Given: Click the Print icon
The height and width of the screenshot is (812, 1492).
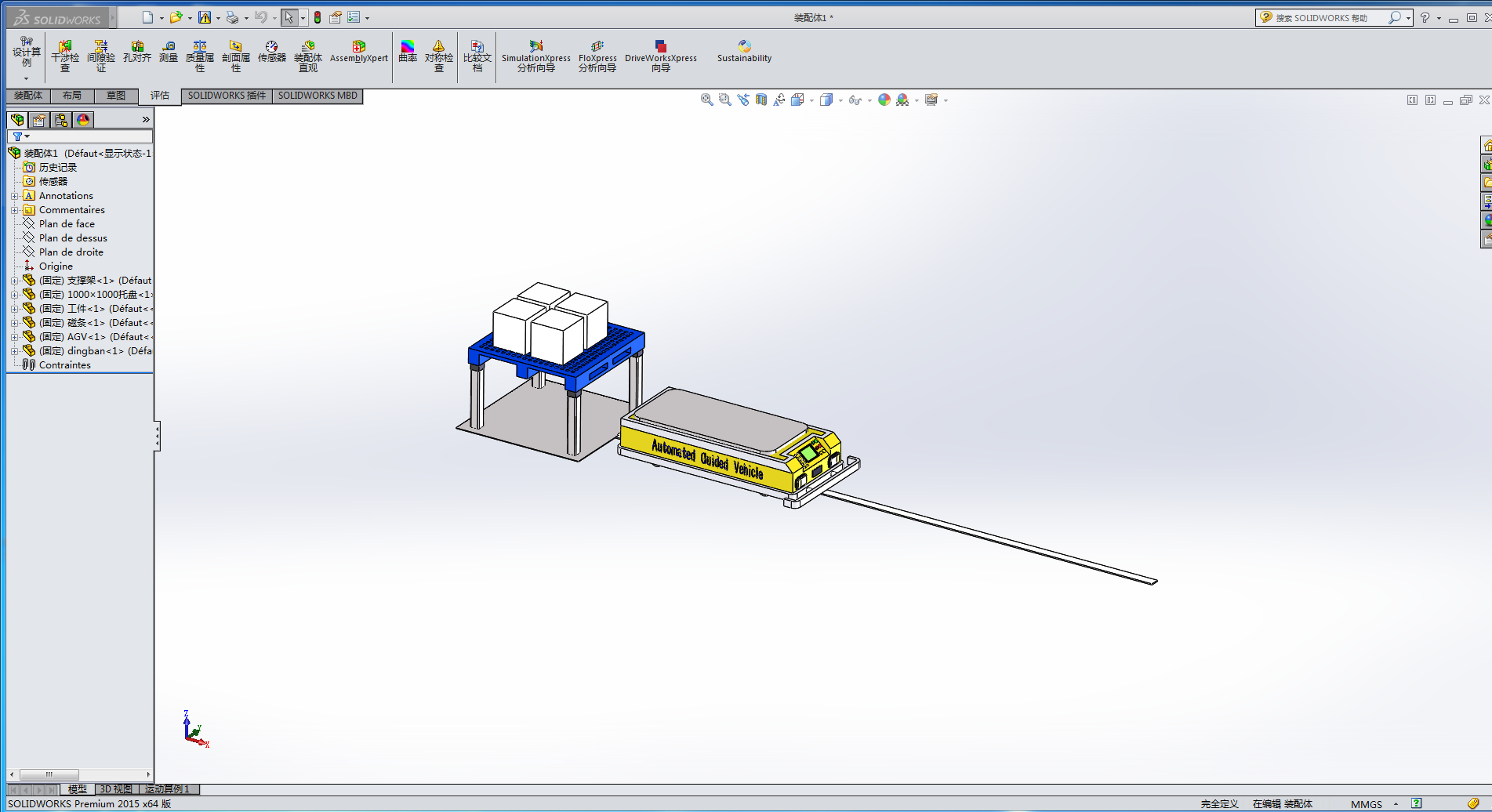Looking at the screenshot, I should [232, 17].
